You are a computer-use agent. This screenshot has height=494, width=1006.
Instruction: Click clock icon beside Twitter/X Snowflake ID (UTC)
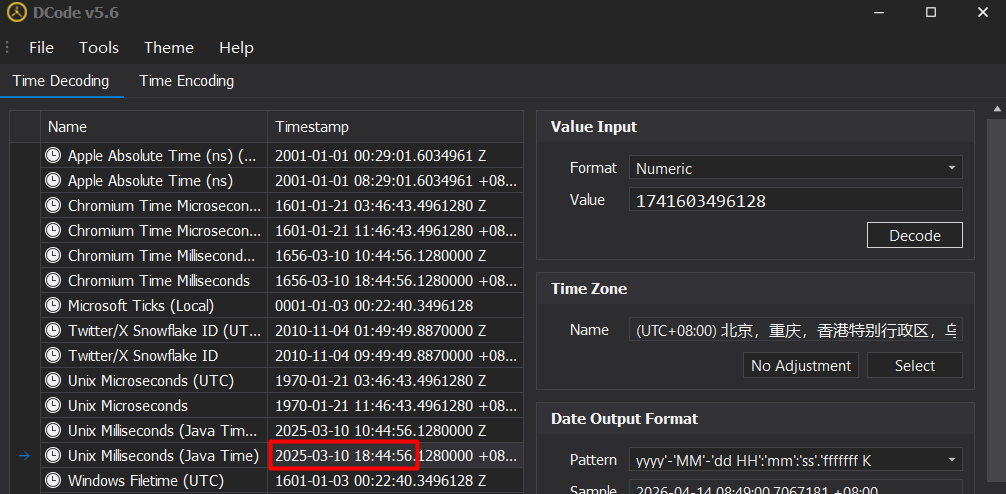coord(53,331)
